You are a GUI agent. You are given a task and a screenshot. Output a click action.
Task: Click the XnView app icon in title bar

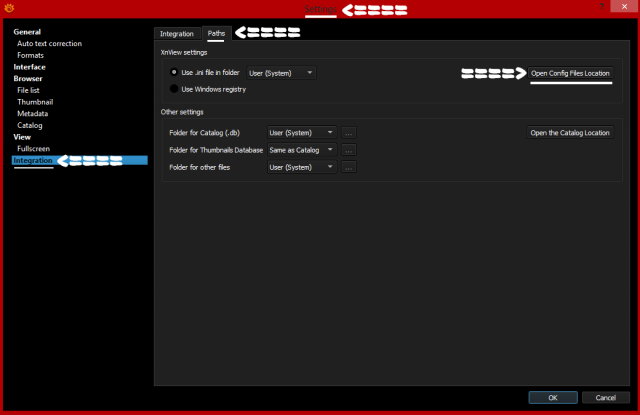tap(9, 8)
